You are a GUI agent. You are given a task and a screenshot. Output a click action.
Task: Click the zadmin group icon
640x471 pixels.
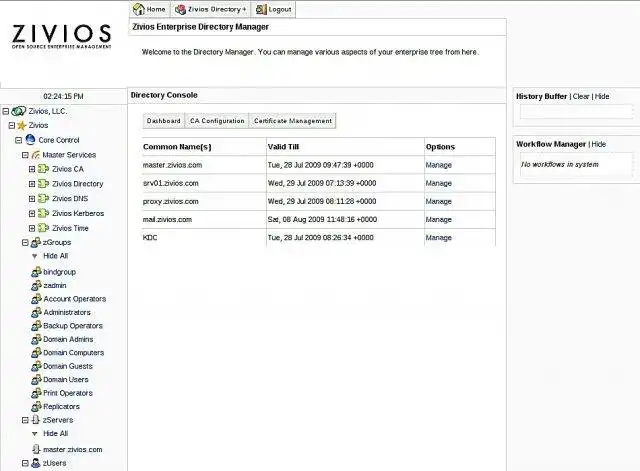(36, 285)
